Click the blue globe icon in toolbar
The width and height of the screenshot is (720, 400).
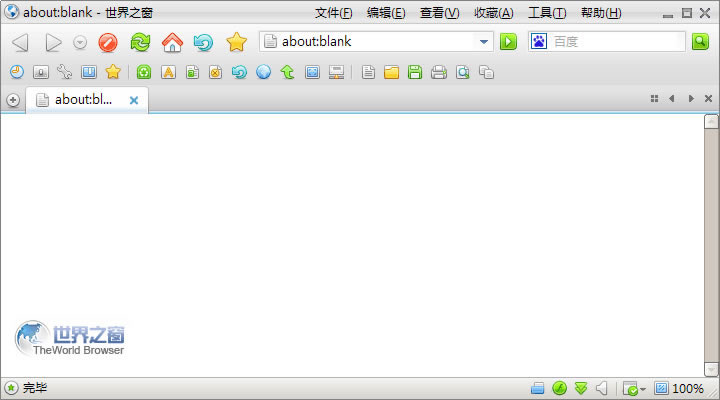(263, 72)
